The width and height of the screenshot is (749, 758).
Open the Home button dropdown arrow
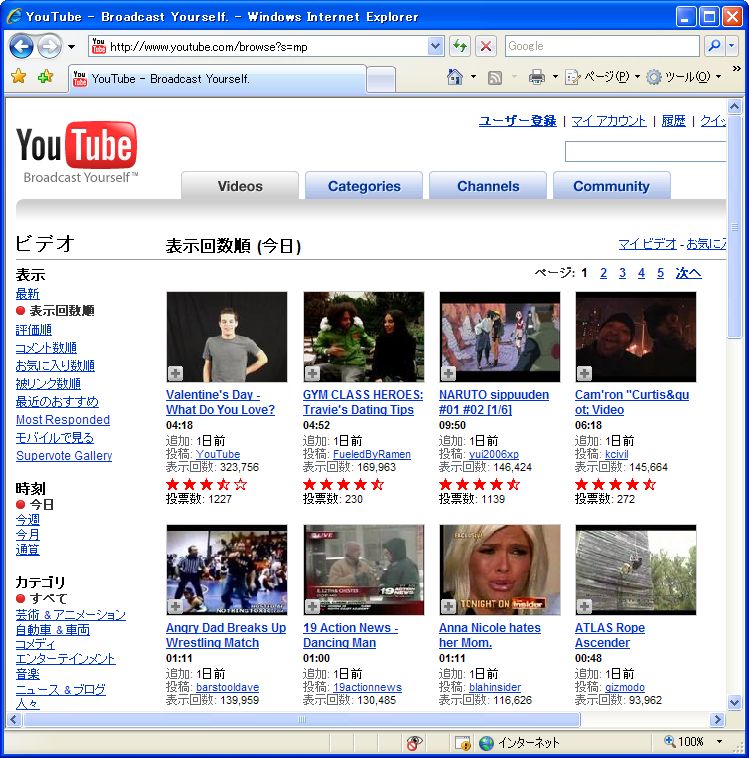(x=473, y=76)
